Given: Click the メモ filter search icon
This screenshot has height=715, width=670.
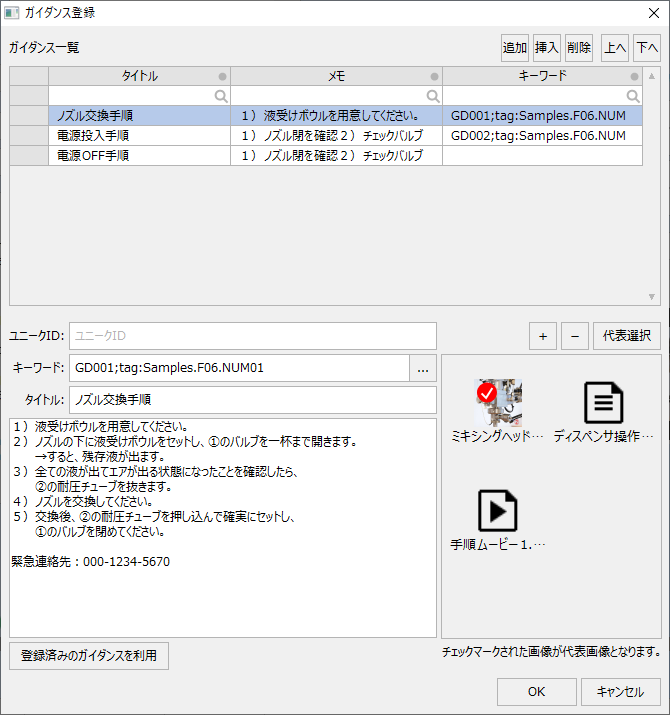Looking at the screenshot, I should coord(433,96).
